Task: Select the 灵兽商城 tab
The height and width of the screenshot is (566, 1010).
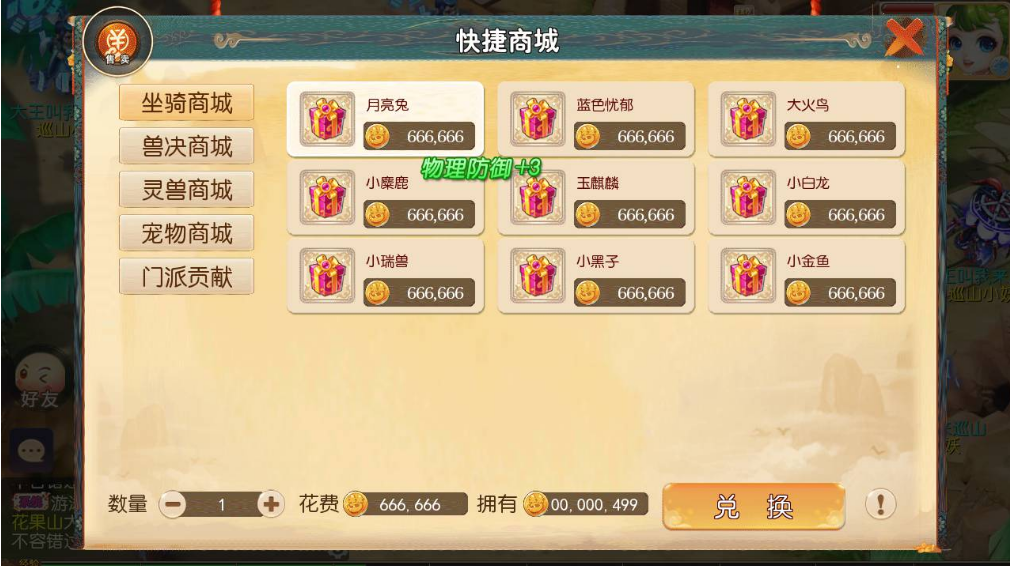Action: (x=187, y=190)
